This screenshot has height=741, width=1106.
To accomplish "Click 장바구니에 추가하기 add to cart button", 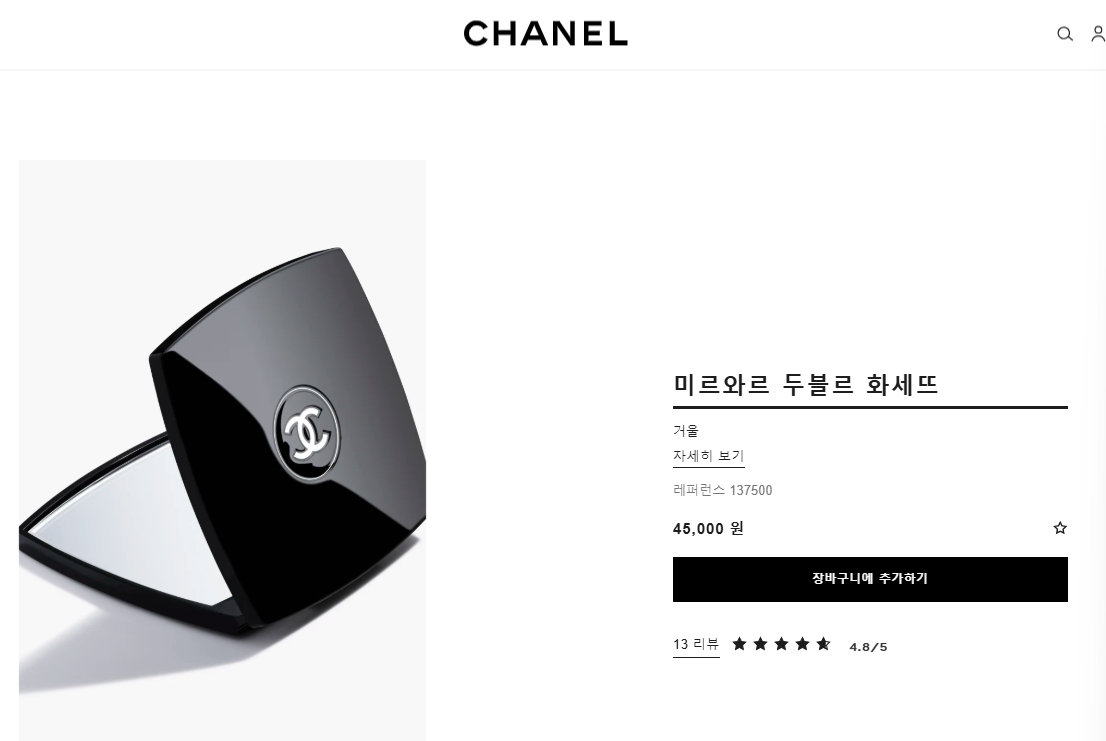I will pyautogui.click(x=870, y=580).
